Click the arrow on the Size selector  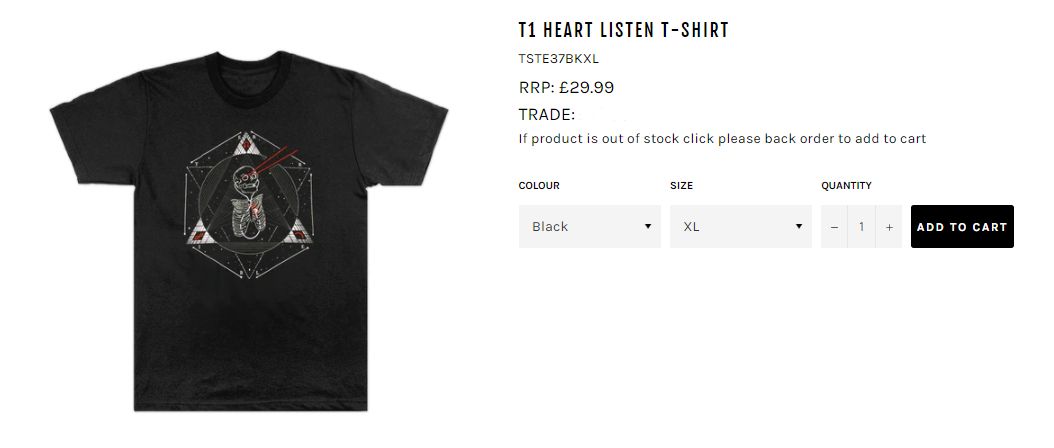tap(799, 227)
